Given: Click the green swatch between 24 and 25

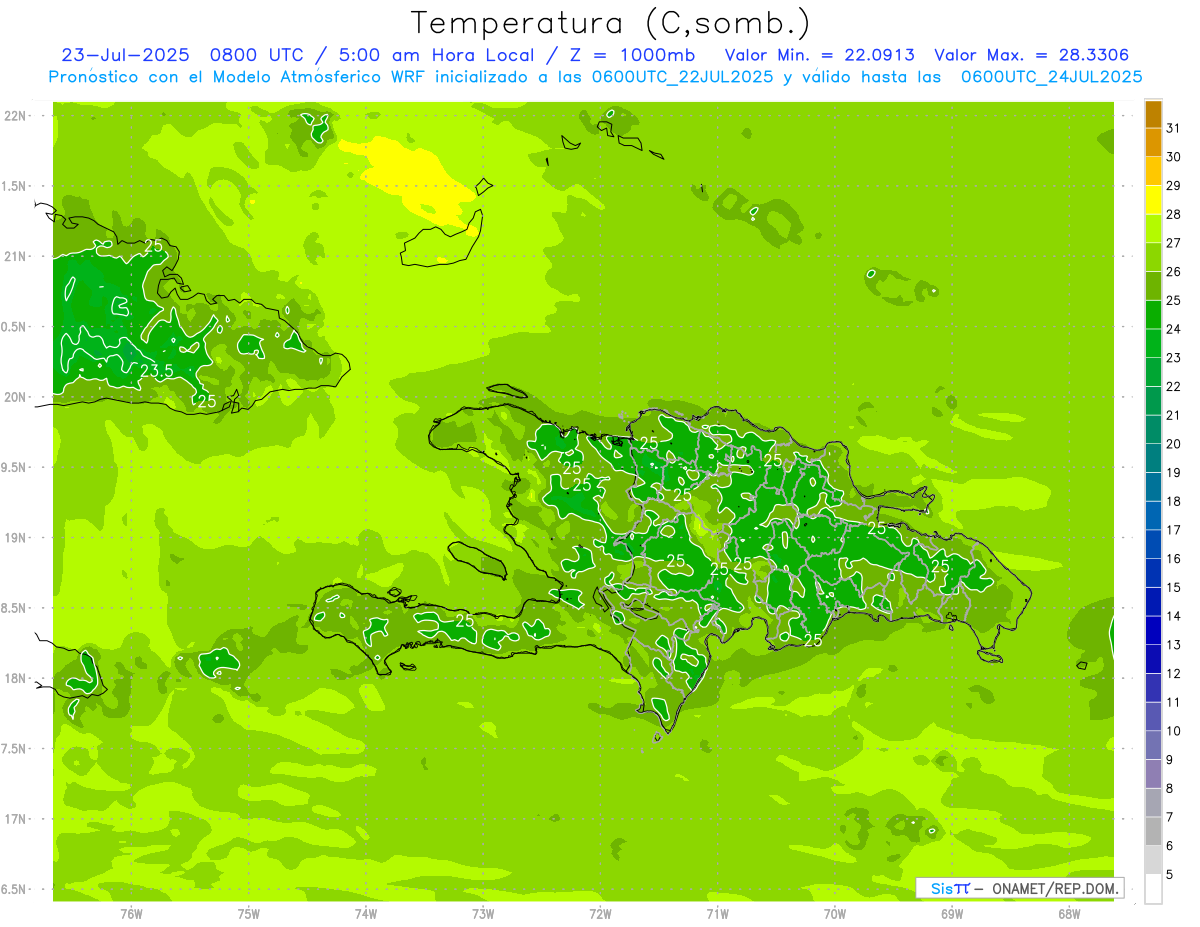Looking at the screenshot, I should (x=1153, y=315).
